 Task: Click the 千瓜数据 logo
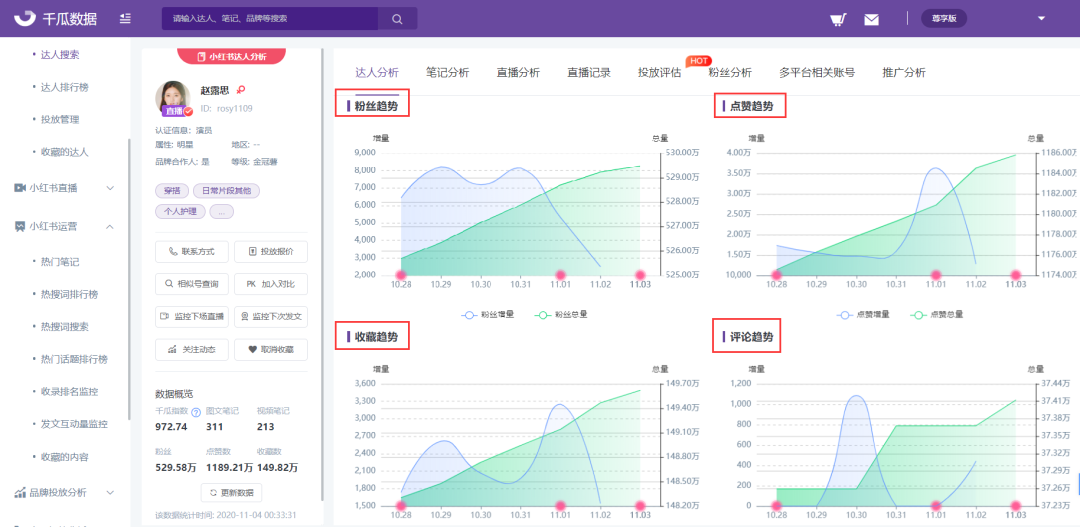(55, 18)
